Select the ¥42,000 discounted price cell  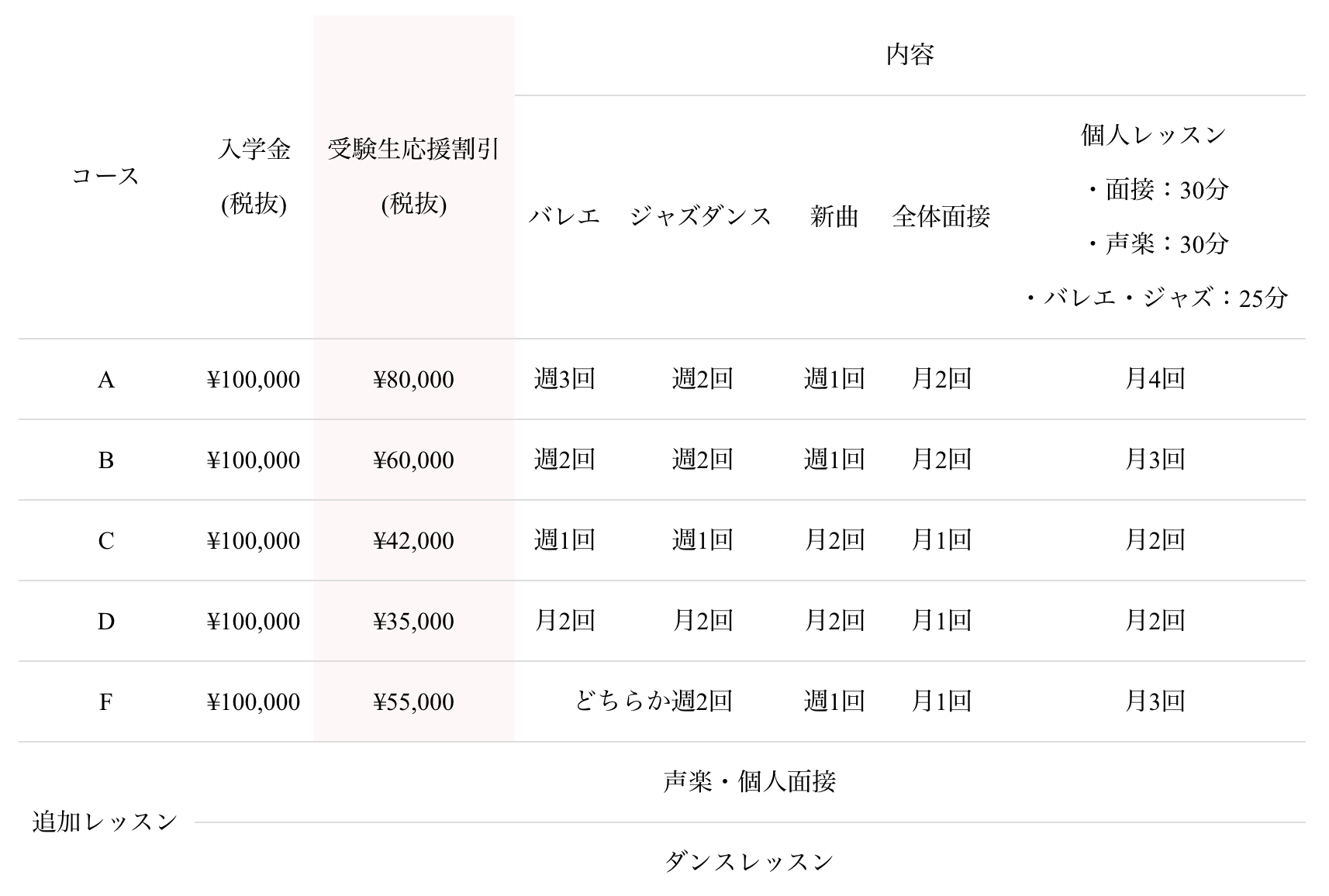414,541
